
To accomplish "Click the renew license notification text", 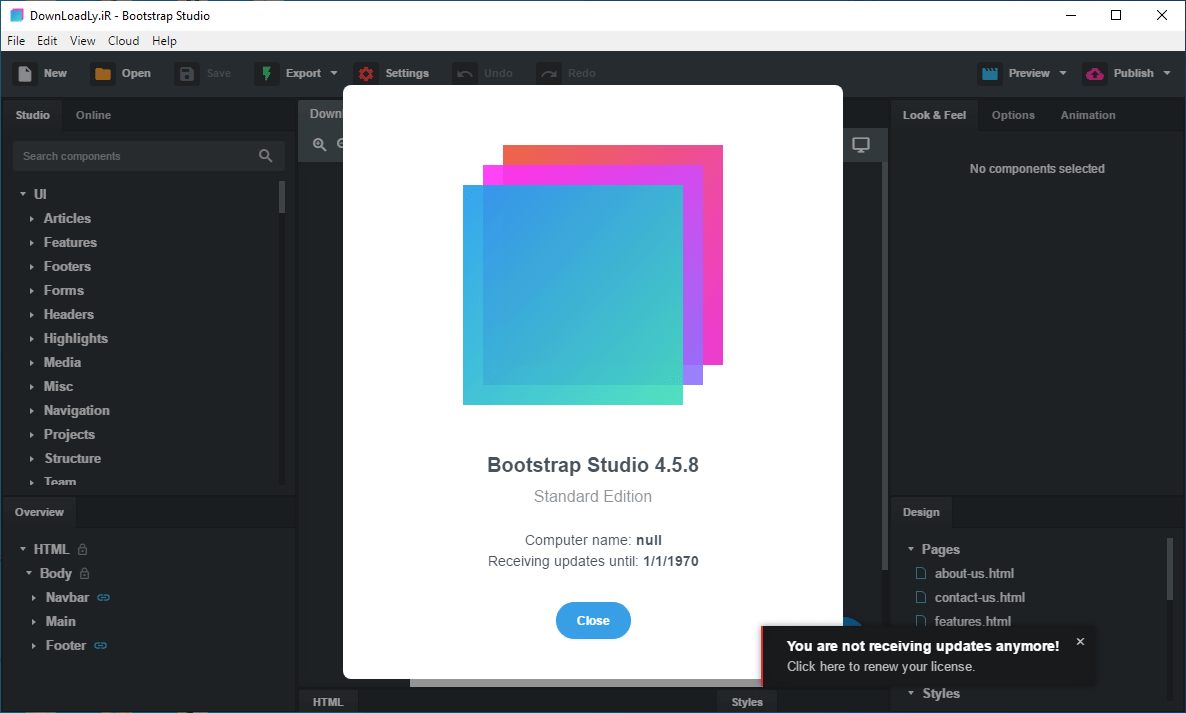I will (x=880, y=666).
